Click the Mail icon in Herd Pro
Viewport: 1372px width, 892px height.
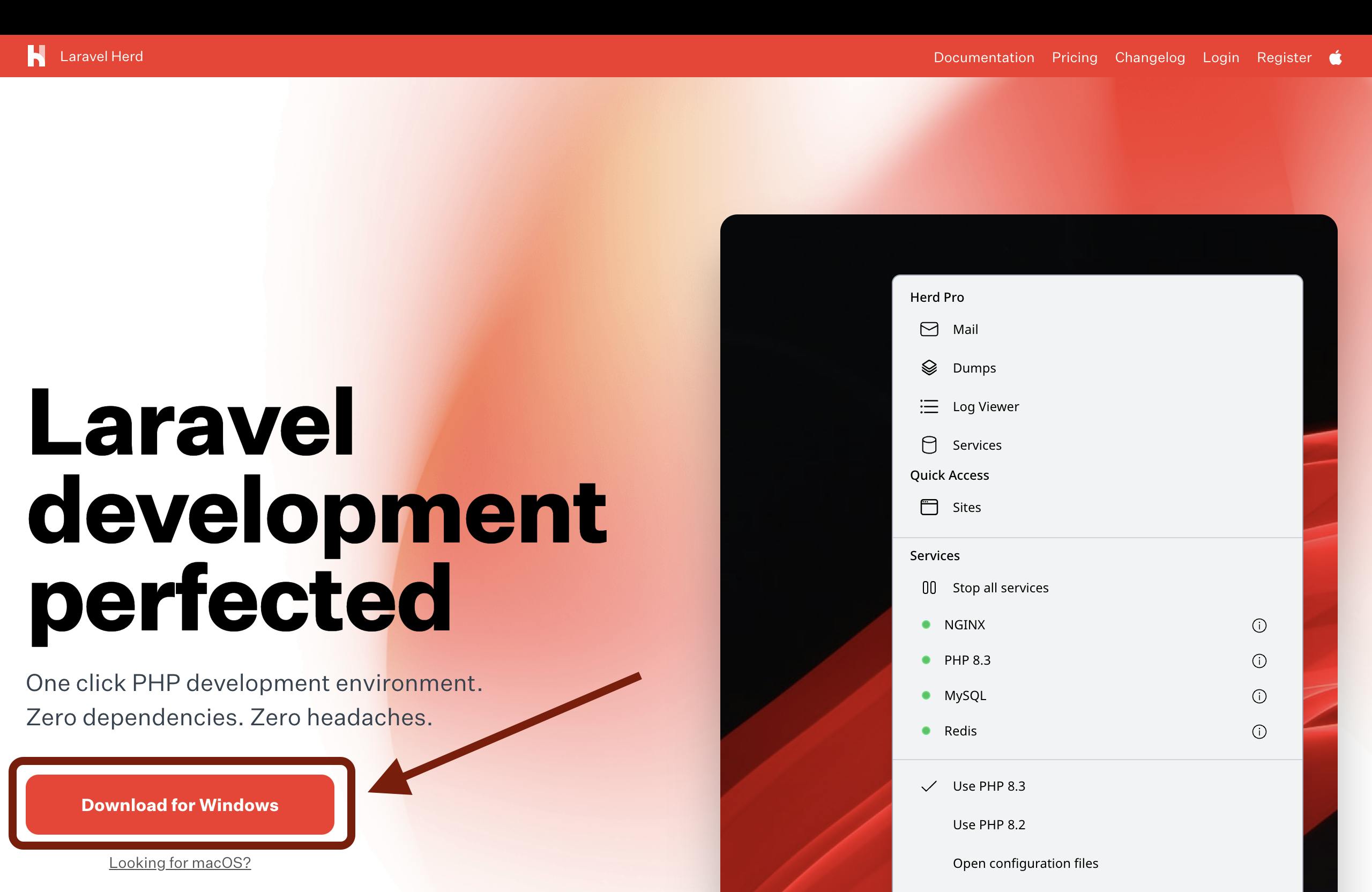(x=929, y=328)
